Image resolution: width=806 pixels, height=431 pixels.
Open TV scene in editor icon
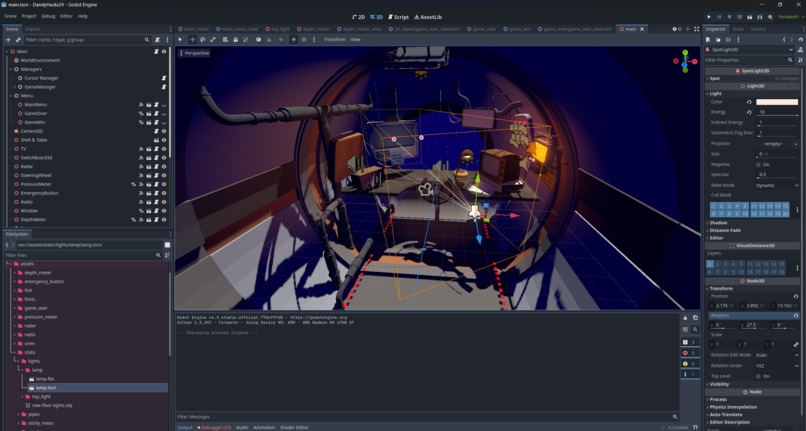(x=149, y=149)
